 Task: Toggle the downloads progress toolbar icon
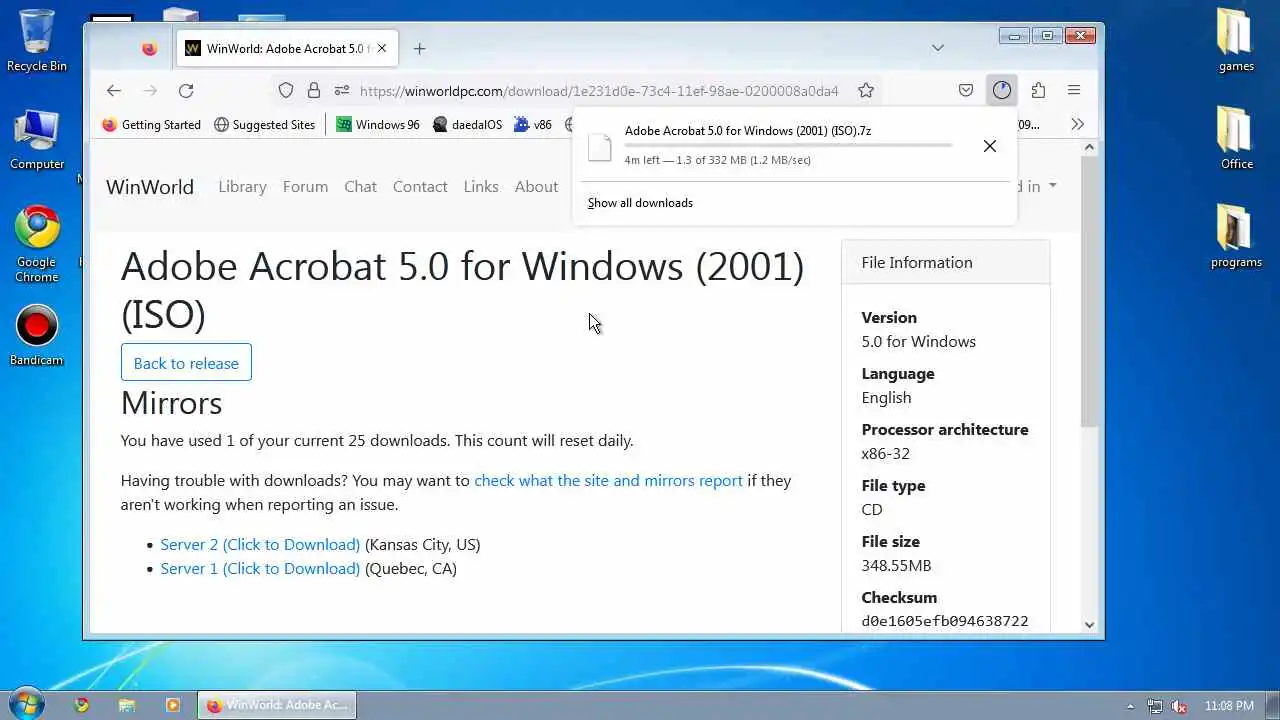1002,90
